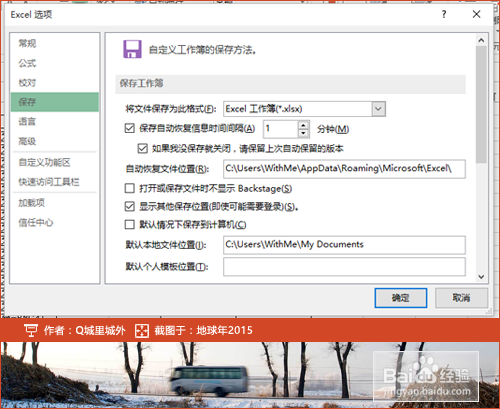
Task: Enable 打开或保存文件时不显示 Backstage checkbox
Action: click(x=129, y=189)
